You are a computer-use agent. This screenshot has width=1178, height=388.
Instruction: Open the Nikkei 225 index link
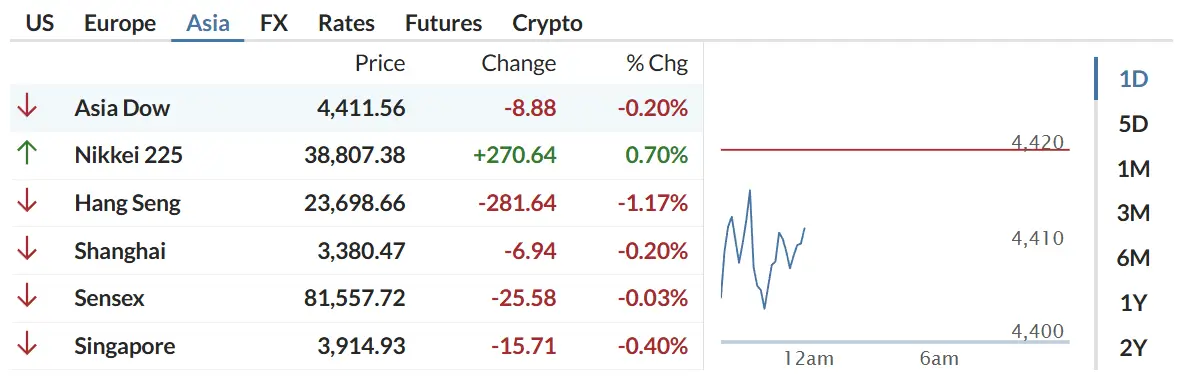coord(128,156)
